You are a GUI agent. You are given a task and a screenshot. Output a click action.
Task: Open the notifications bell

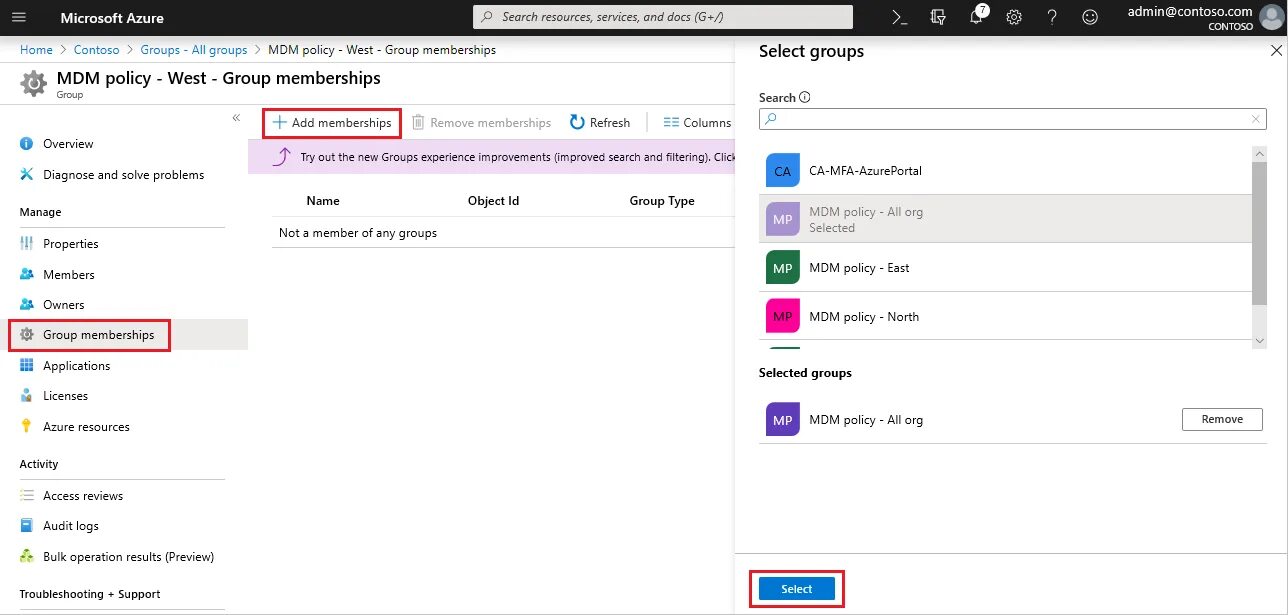[x=977, y=17]
